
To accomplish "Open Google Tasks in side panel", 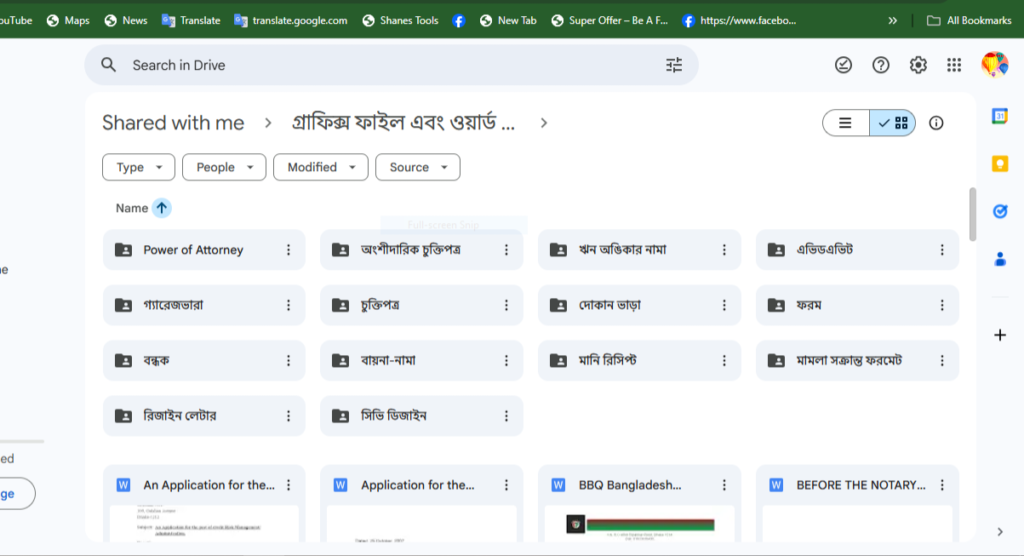I will (999, 211).
